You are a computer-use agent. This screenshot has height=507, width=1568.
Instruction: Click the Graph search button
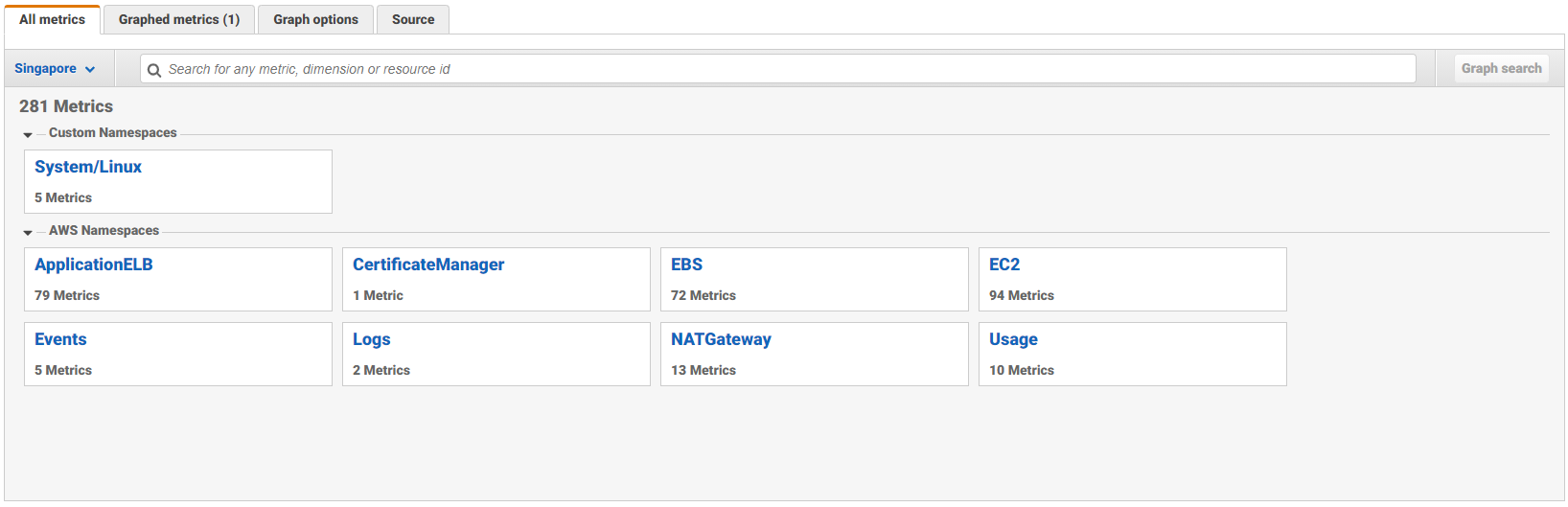point(1501,68)
